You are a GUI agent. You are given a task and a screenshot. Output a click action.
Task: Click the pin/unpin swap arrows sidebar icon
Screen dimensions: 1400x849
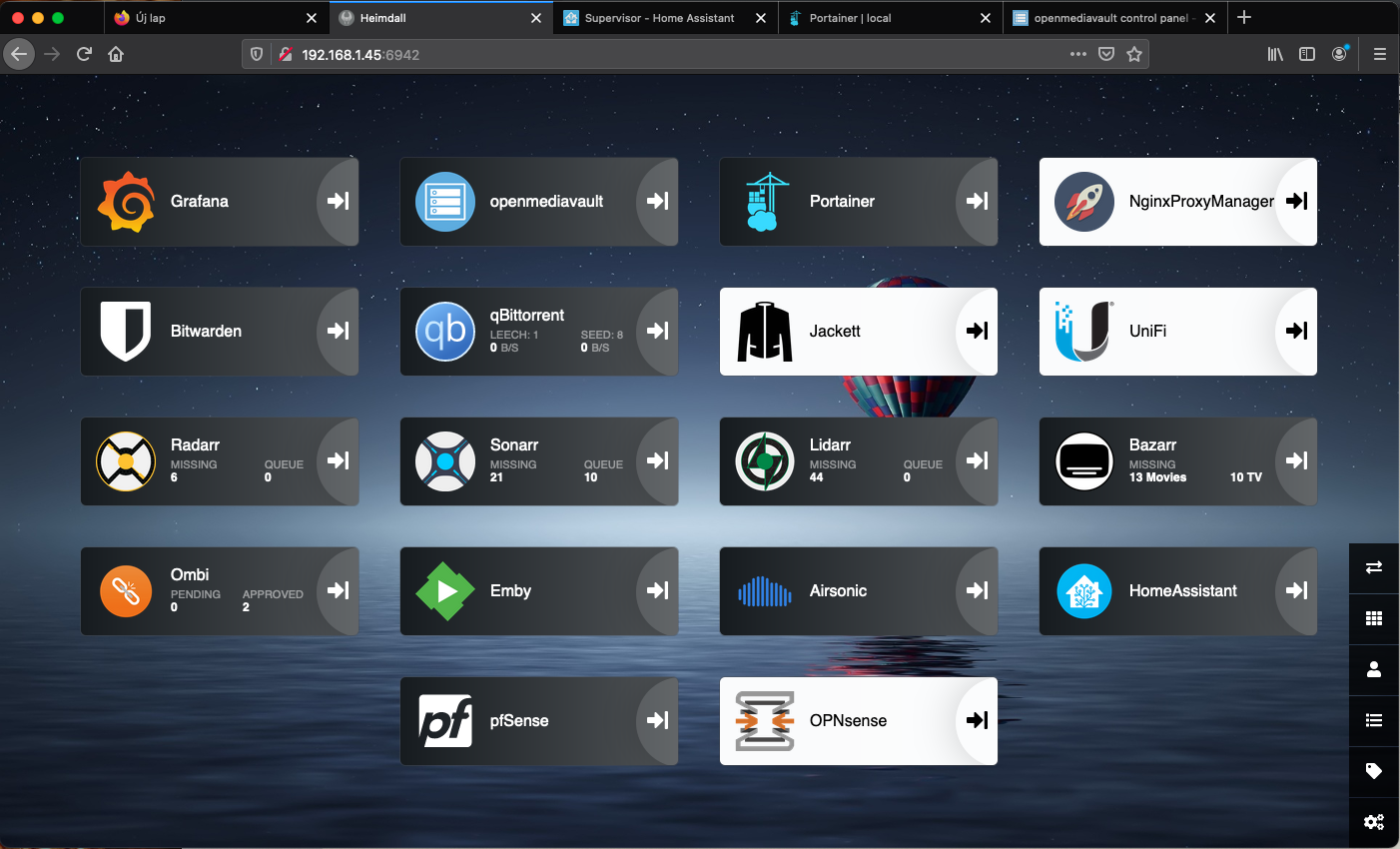[x=1374, y=567]
